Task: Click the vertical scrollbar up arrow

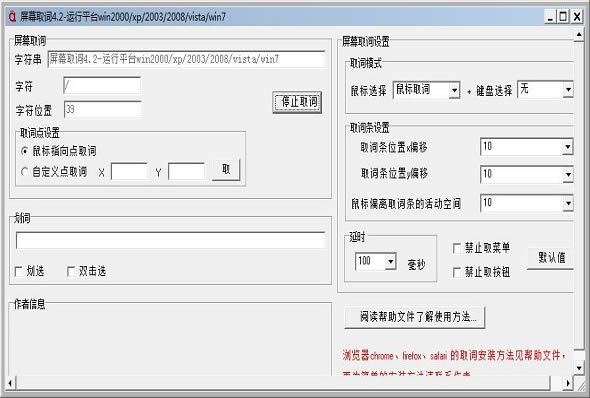Action: pos(579,35)
